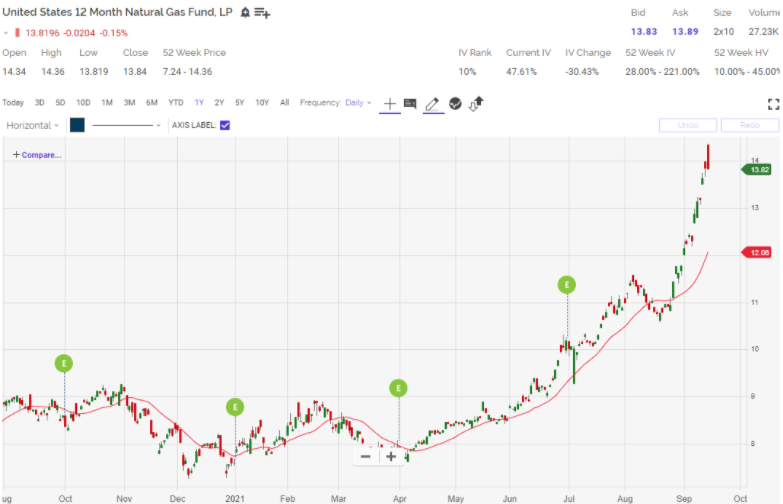Select the 6M time range
Image resolution: width=783 pixels, height=504 pixels.
click(x=152, y=103)
